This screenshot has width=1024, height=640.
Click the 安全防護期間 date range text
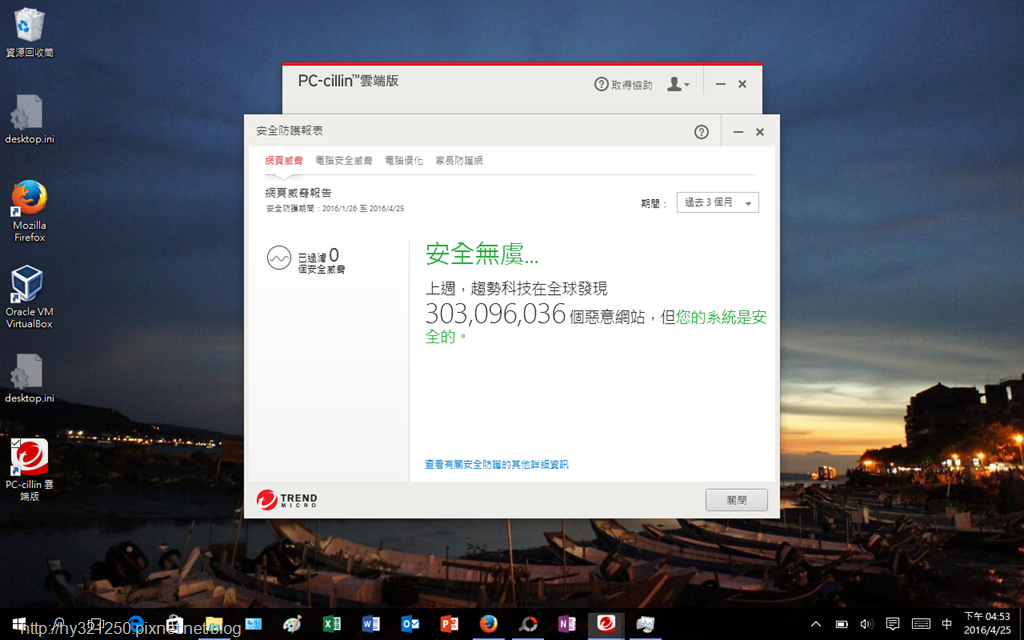click(x=335, y=208)
